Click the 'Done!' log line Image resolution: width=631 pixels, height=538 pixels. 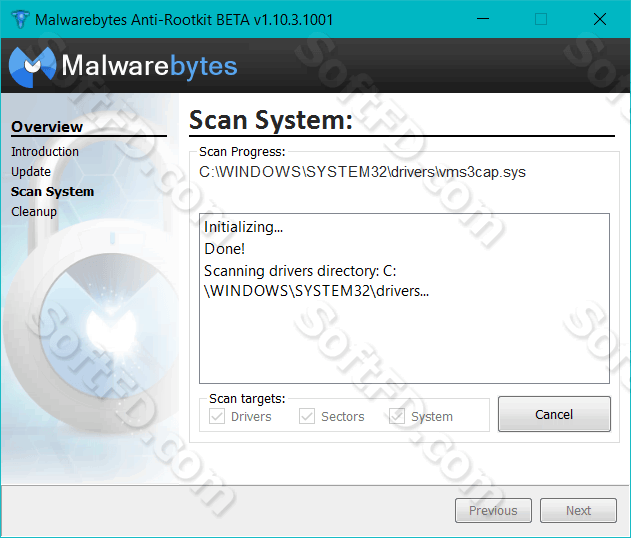click(x=225, y=249)
